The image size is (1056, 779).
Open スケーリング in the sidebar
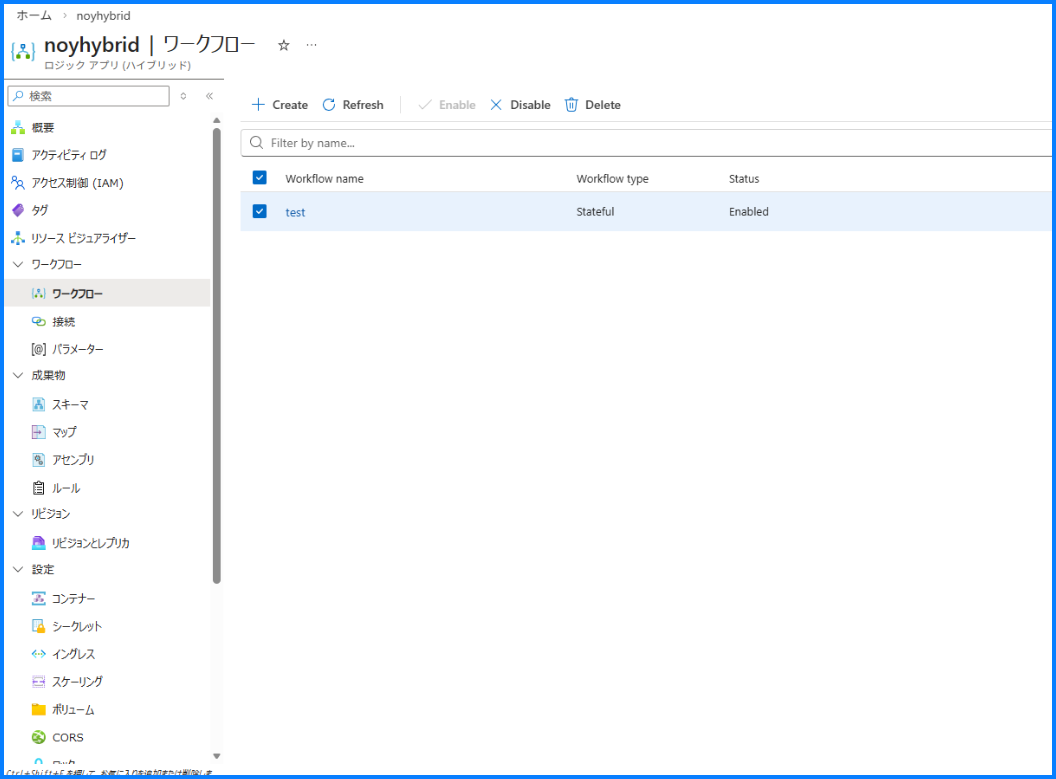coord(77,681)
